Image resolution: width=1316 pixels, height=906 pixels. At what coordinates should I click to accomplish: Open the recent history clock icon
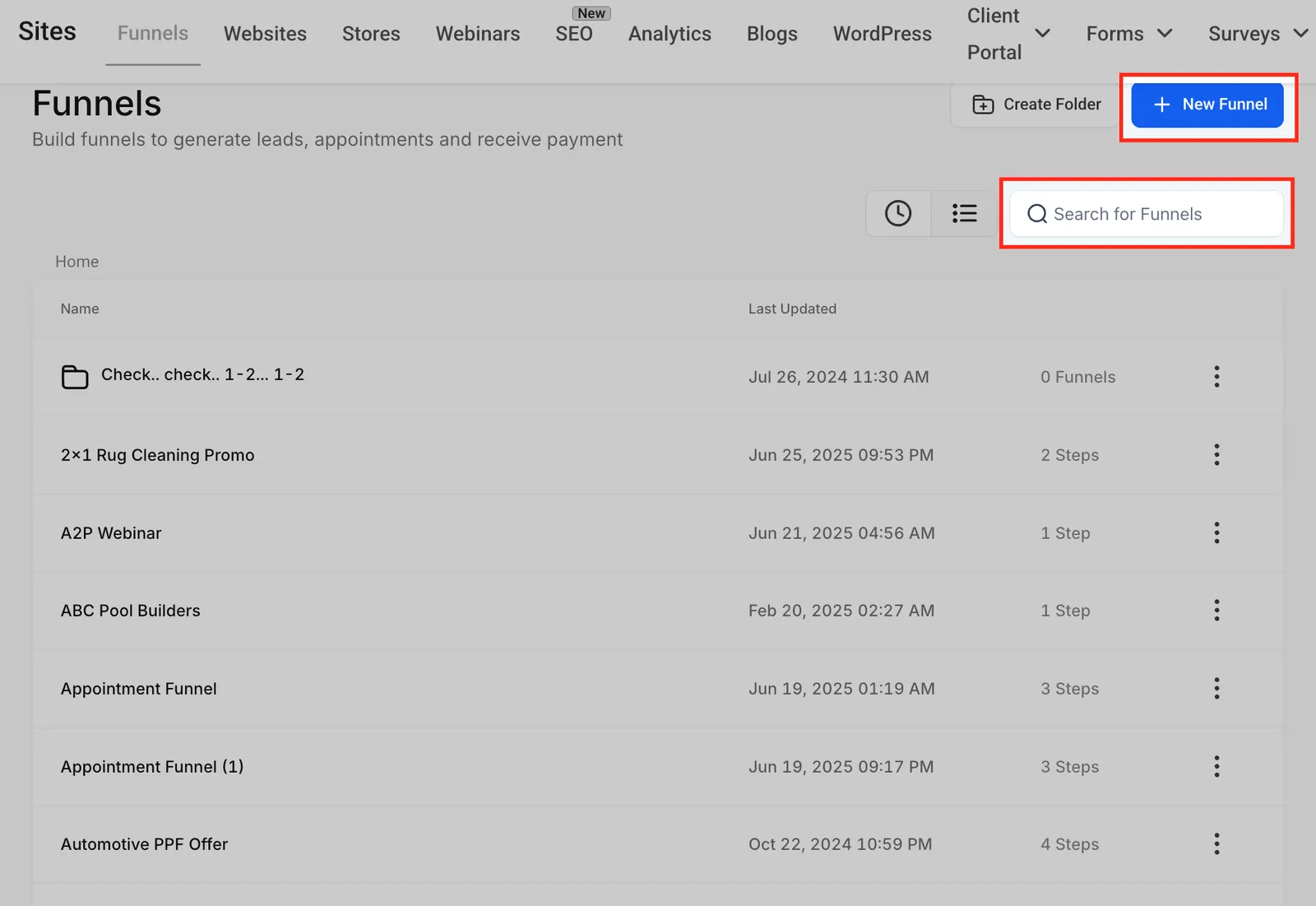point(898,214)
